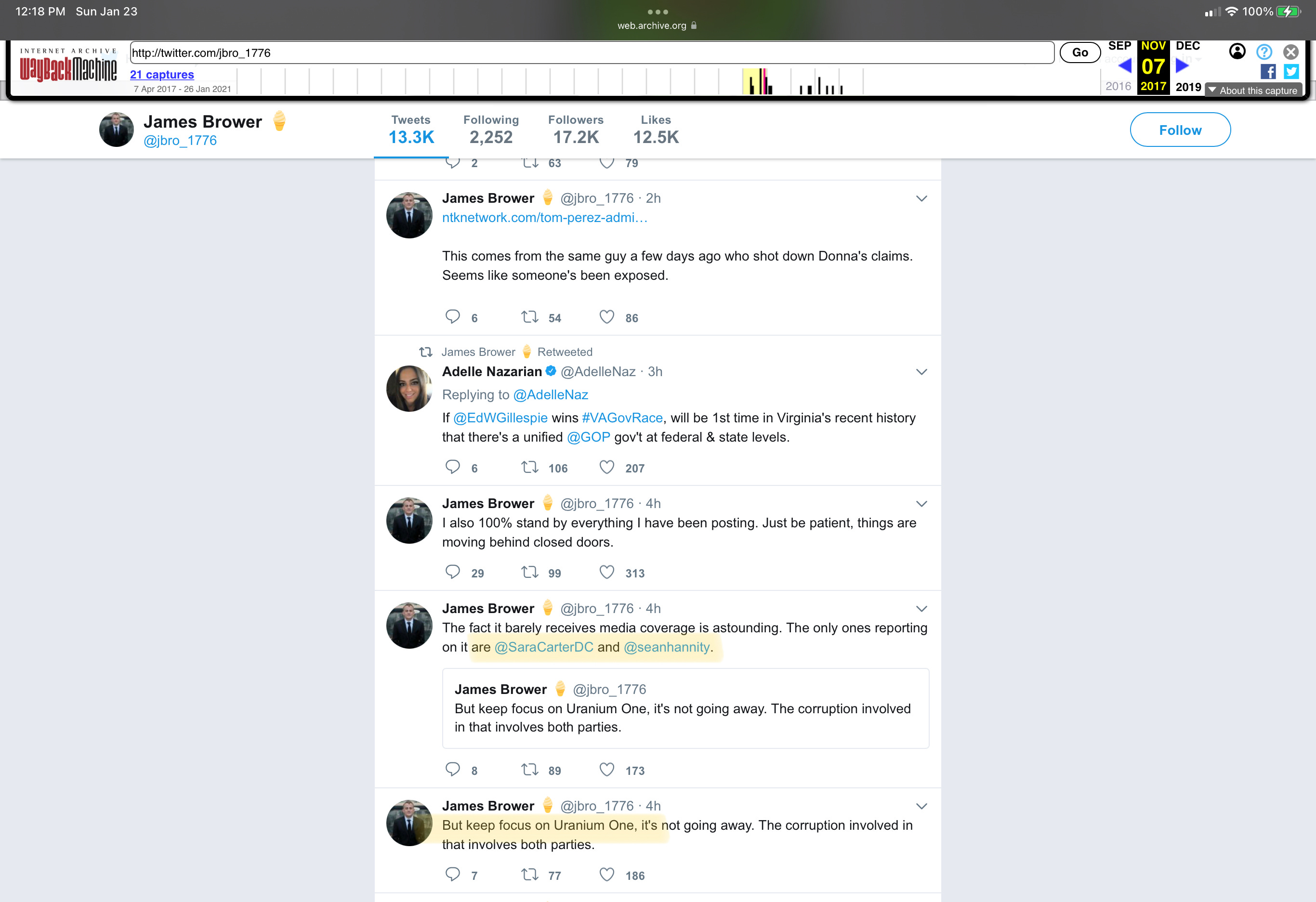Expand the 'About this capture' panel
This screenshot has width=1316, height=902.
[1253, 91]
